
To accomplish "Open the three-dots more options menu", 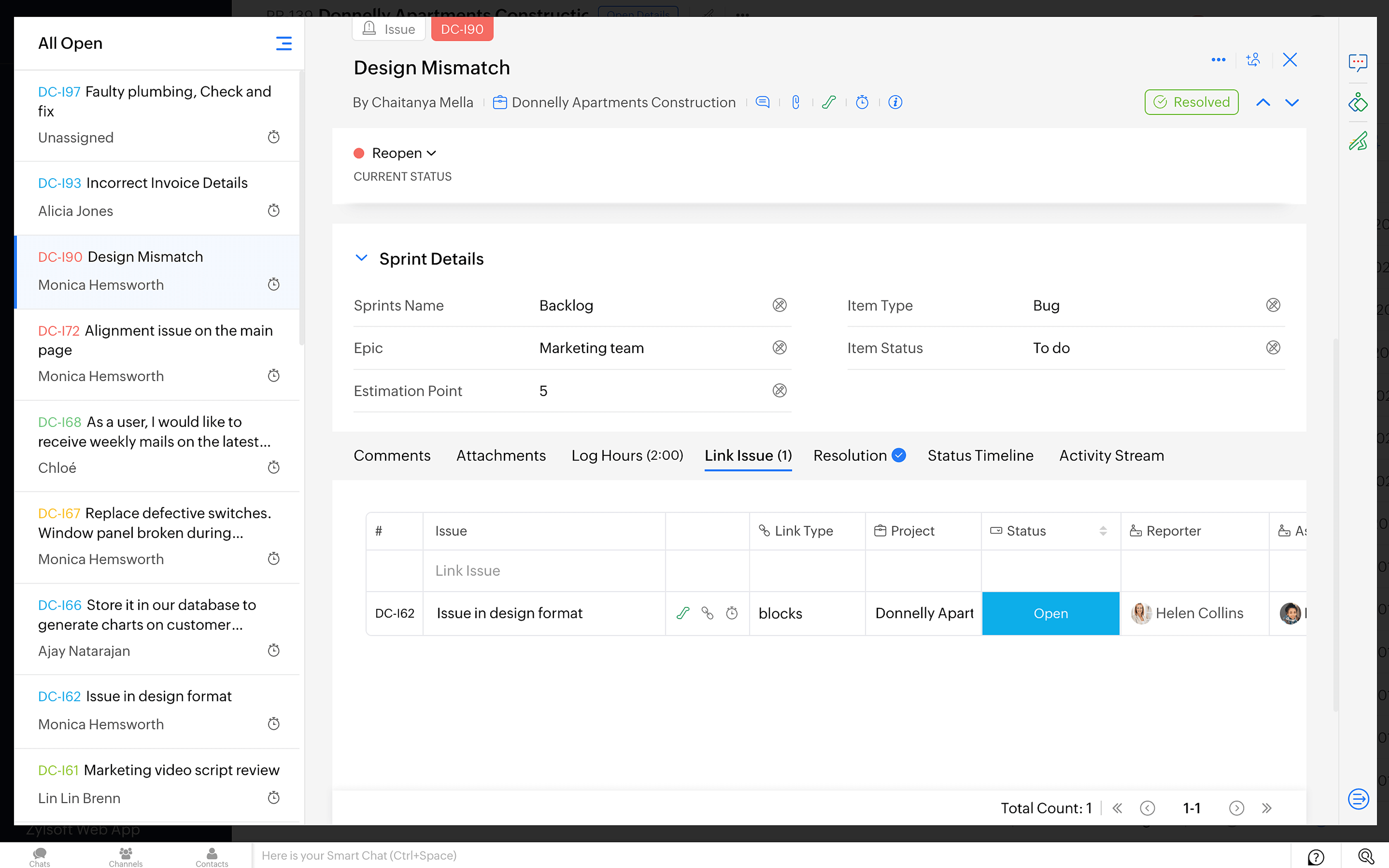I will (x=1218, y=60).
